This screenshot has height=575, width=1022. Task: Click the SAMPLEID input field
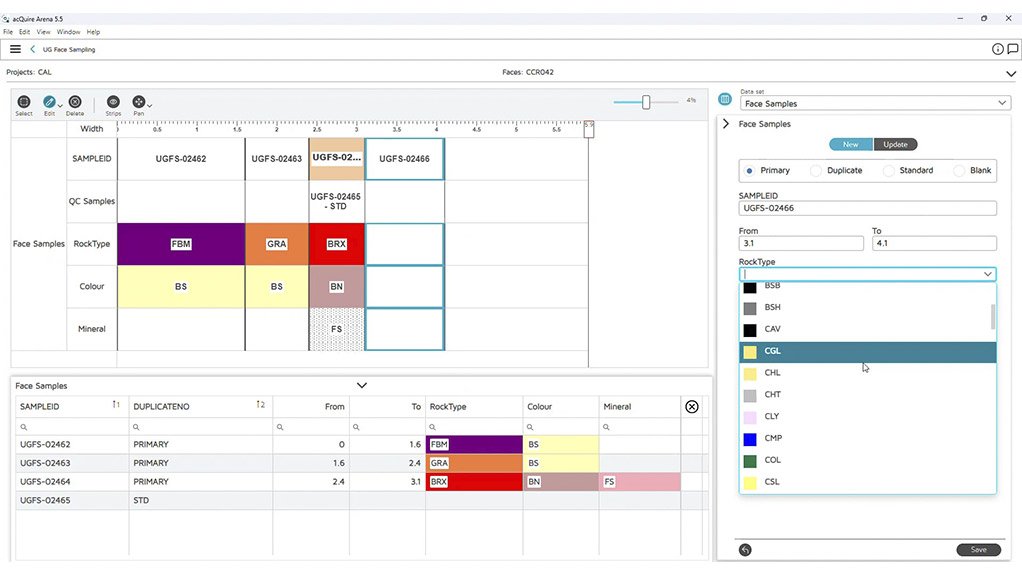pos(868,208)
